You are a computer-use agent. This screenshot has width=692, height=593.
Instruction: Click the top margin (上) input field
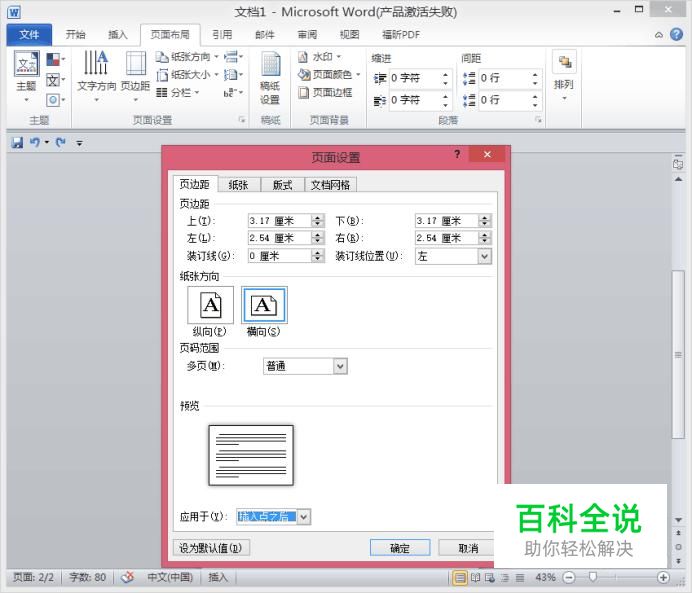(279, 221)
